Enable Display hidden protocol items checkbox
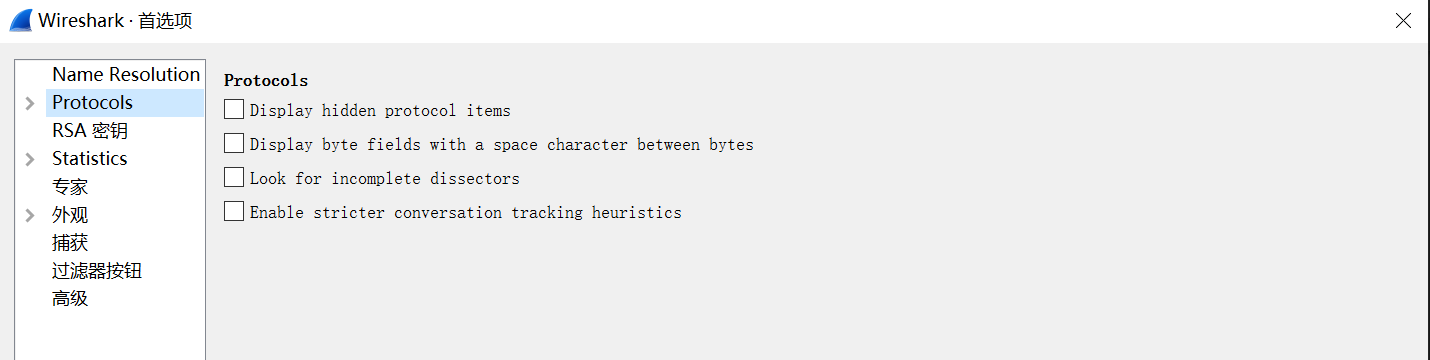 tap(234, 110)
